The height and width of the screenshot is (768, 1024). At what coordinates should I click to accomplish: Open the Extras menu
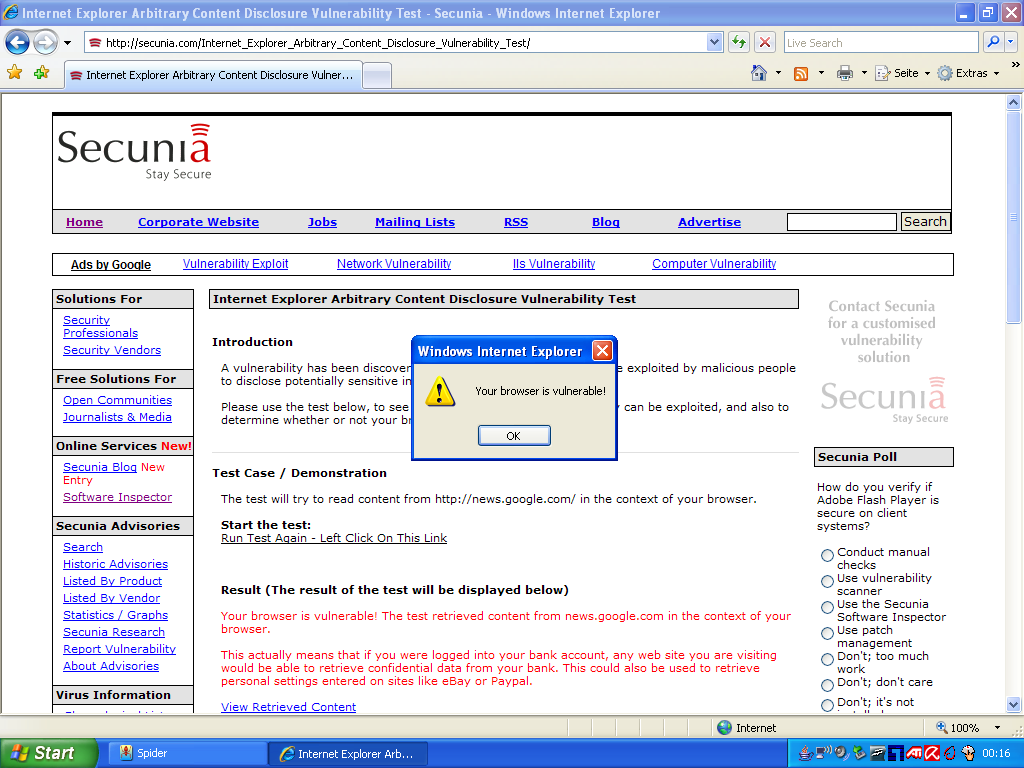coord(968,73)
